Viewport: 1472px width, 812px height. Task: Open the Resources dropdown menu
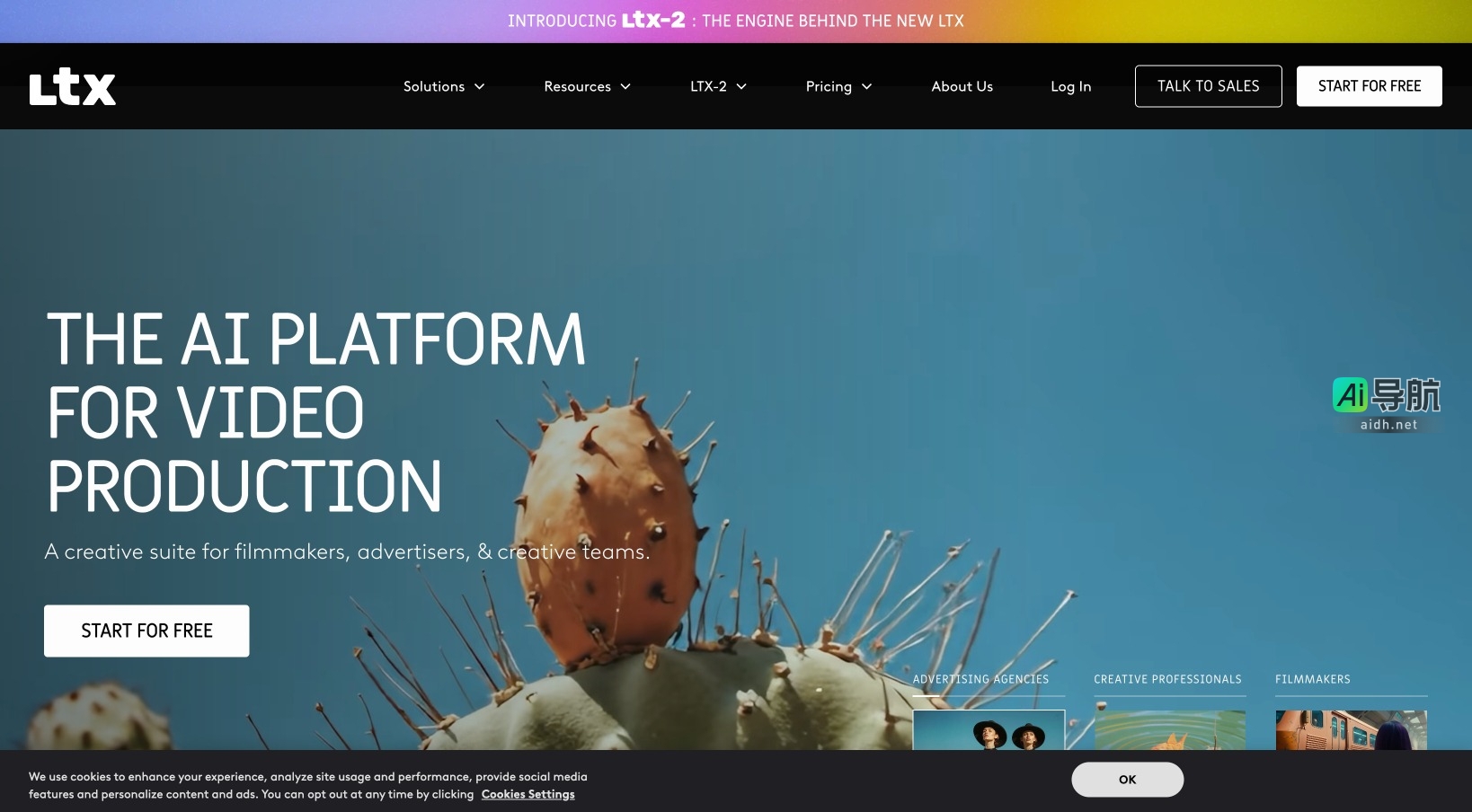coord(587,87)
